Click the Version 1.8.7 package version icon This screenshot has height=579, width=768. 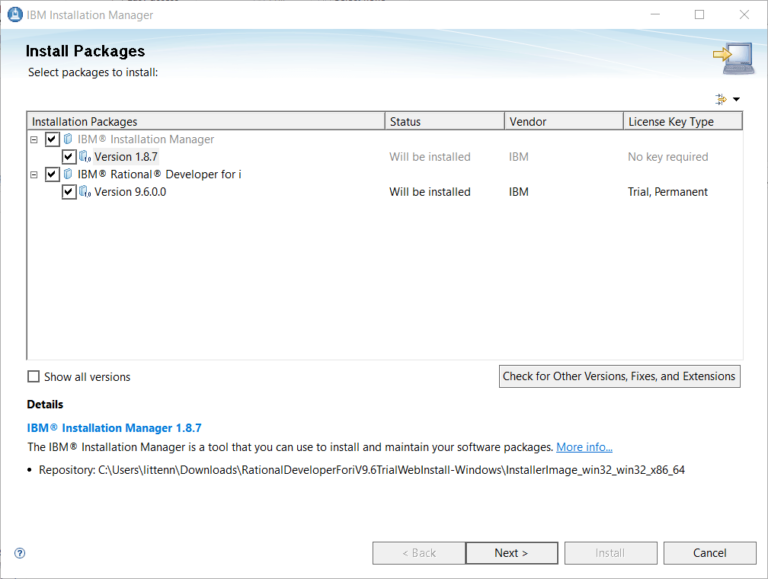coord(85,157)
